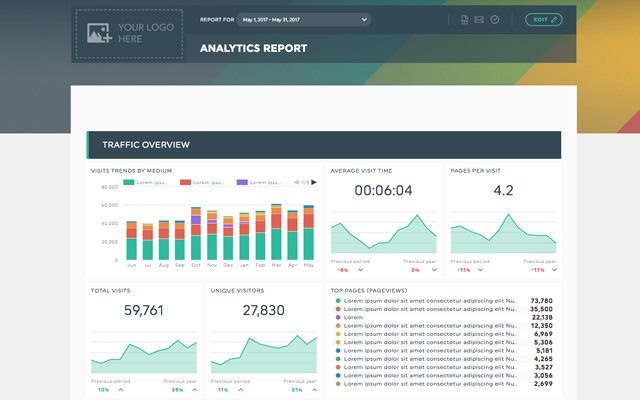Image resolution: width=640 pixels, height=400 pixels.
Task: Click the pageview count 3,056
Action: (x=543, y=376)
